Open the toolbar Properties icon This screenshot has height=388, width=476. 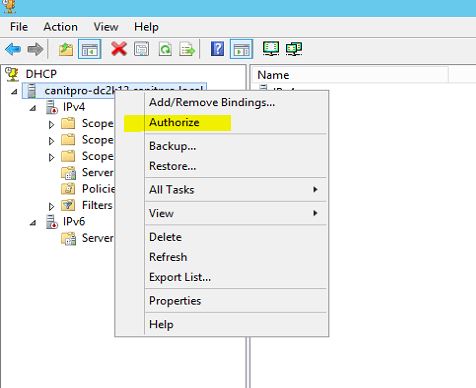[141, 49]
